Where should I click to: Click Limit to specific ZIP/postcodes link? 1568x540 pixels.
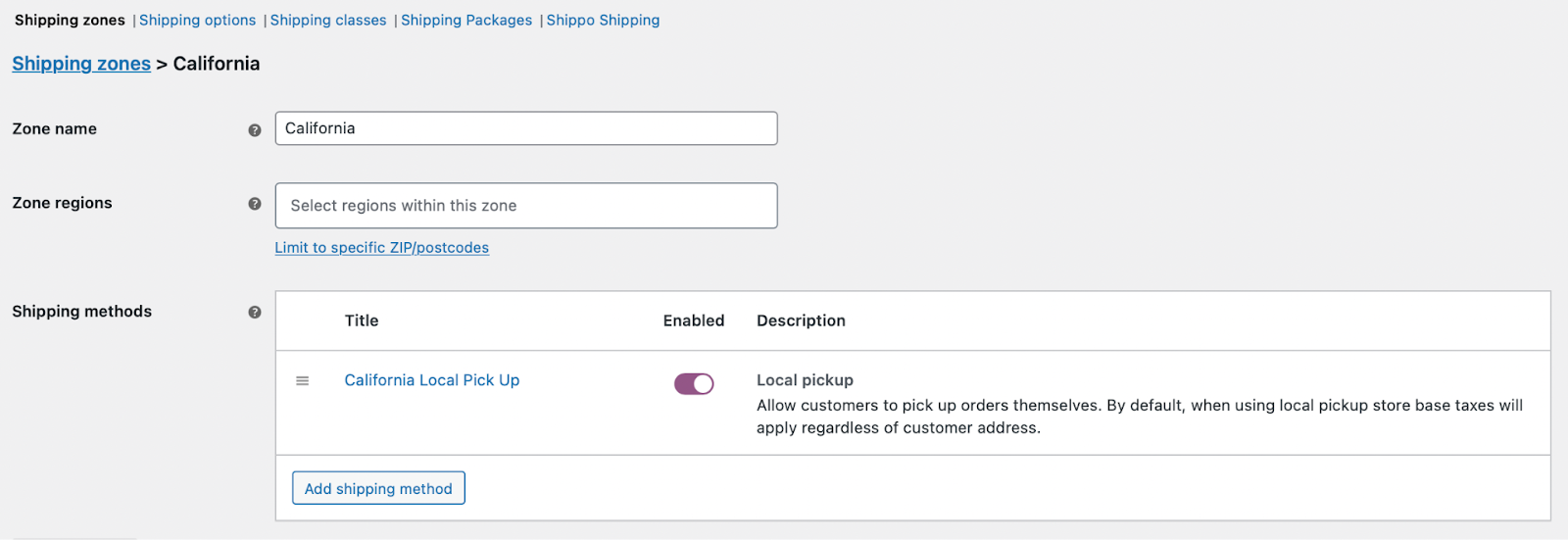pos(381,248)
